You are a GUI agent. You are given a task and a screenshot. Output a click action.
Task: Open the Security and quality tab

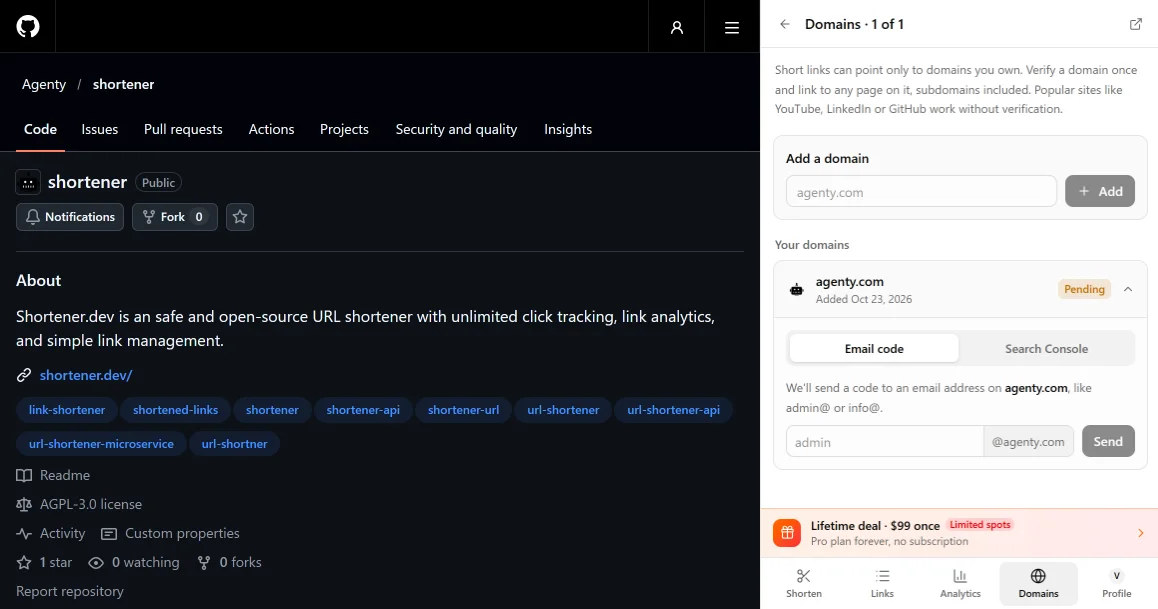[456, 129]
